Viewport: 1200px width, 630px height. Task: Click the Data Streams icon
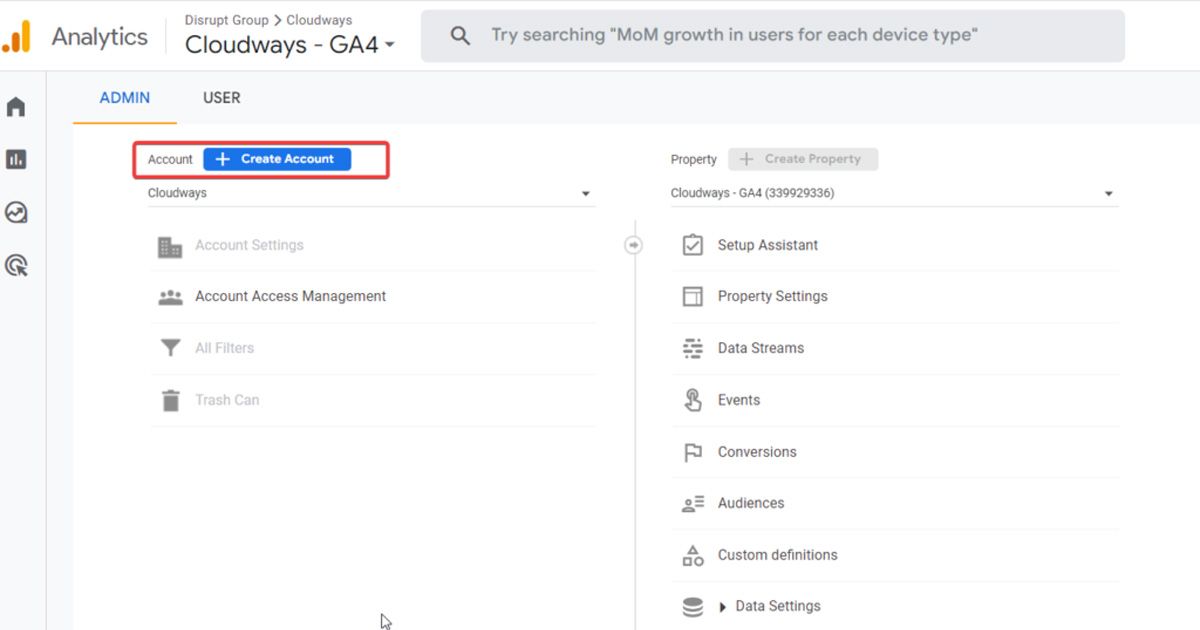[692, 348]
